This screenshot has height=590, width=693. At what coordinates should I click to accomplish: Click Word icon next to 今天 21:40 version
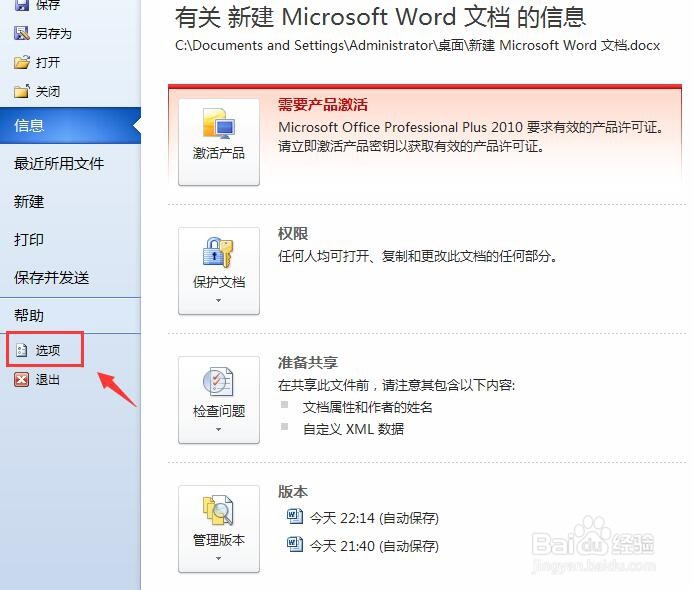point(295,544)
